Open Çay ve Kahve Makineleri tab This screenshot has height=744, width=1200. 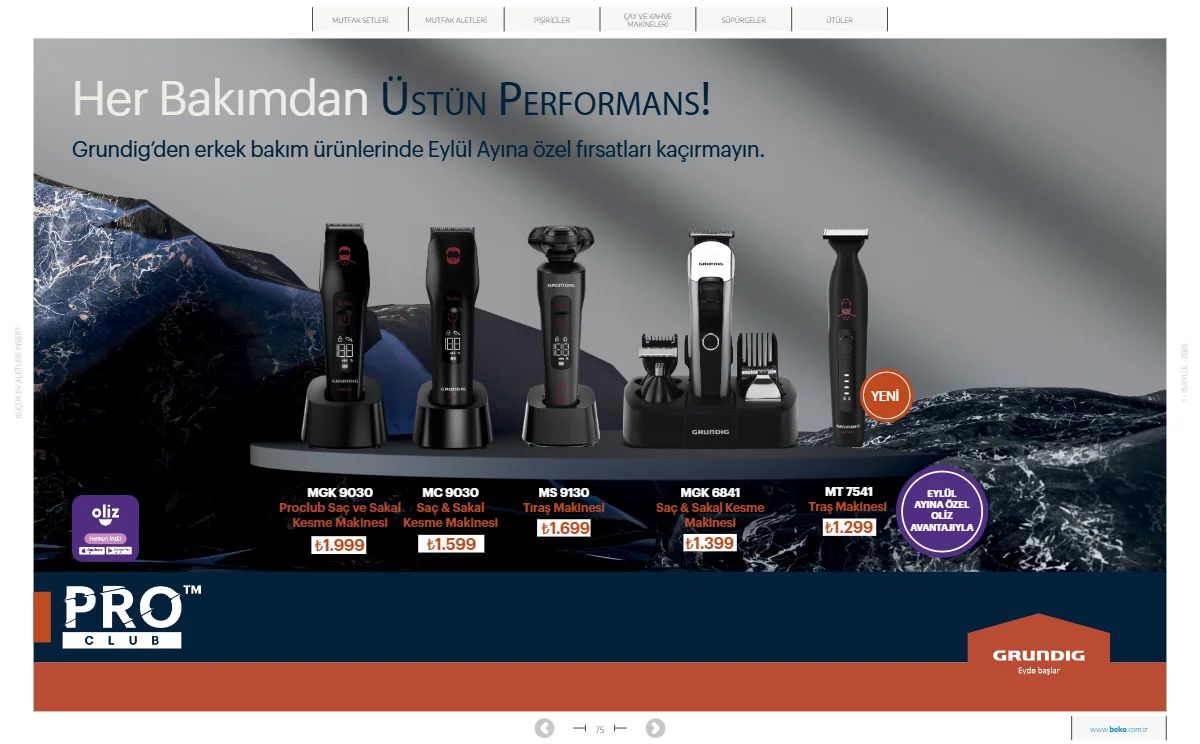648,19
